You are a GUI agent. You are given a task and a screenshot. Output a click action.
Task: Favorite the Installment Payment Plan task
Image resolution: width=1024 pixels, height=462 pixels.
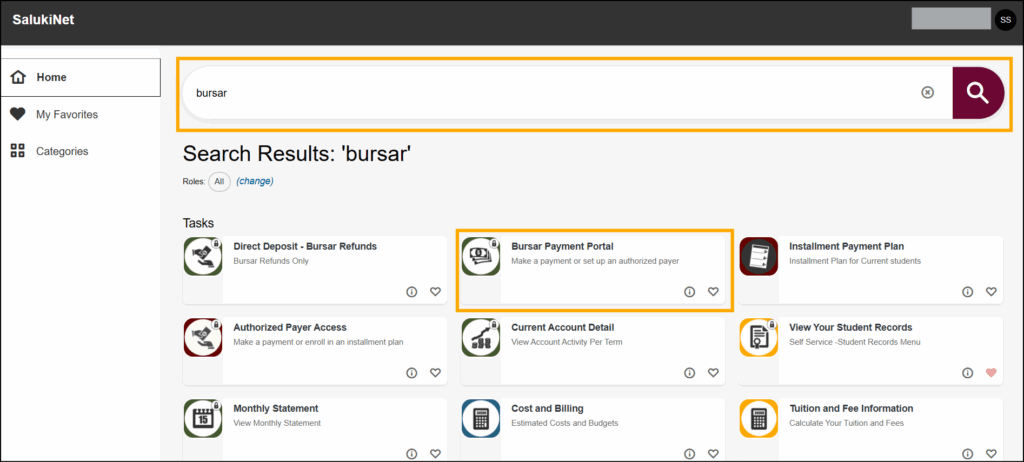(x=991, y=292)
